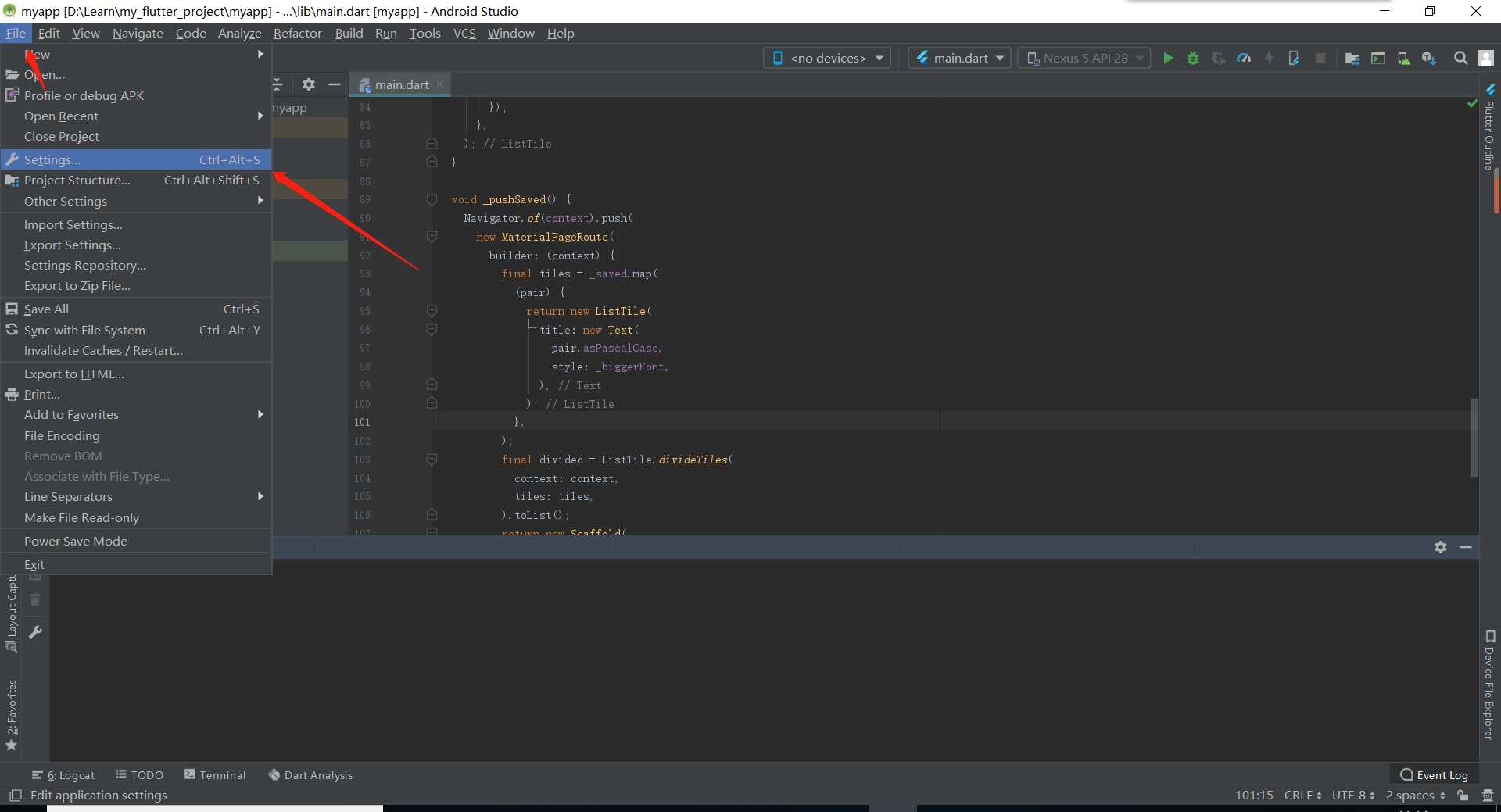
Task: Click the Attach debugger to Android process icon
Action: pos(1294,58)
